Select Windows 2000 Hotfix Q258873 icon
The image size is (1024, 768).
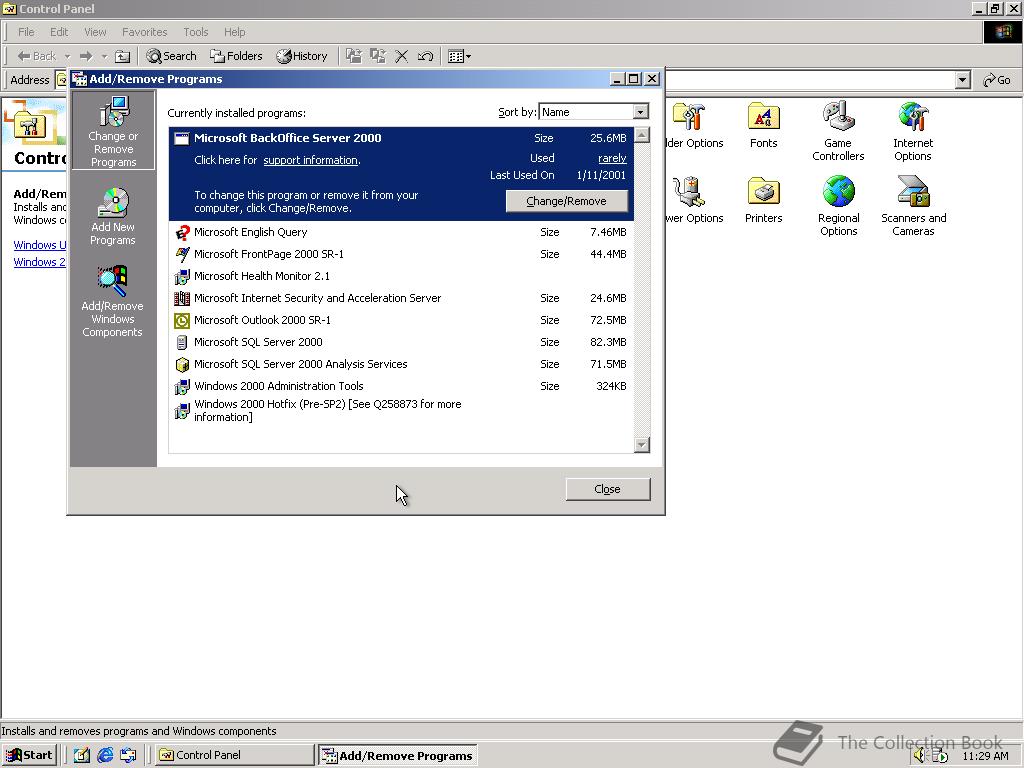point(182,411)
